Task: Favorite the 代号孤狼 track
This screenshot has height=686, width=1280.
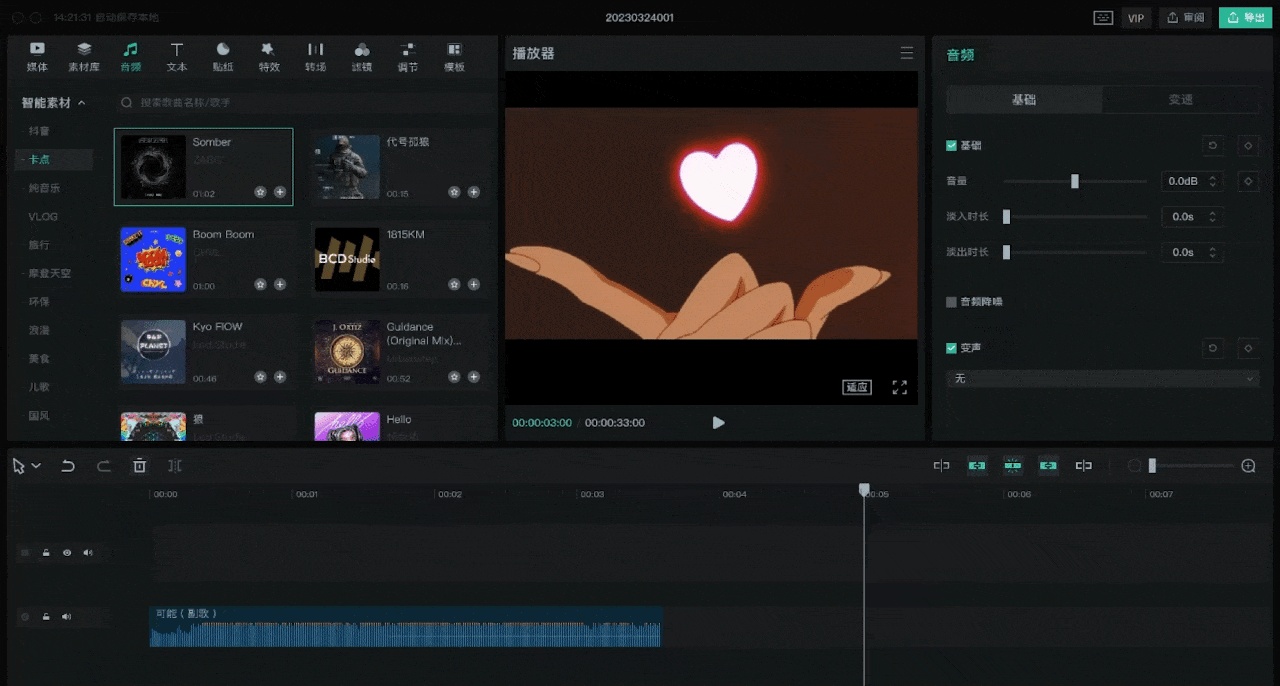Action: [454, 192]
